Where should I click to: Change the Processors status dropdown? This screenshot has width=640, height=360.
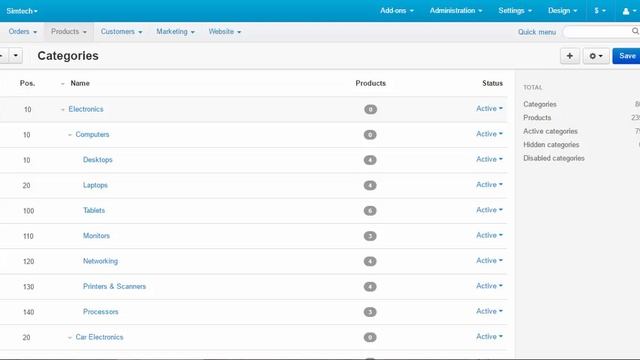click(x=489, y=311)
